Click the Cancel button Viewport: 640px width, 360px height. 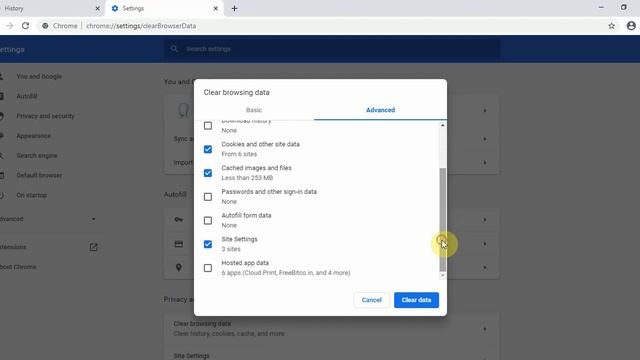pyautogui.click(x=371, y=300)
